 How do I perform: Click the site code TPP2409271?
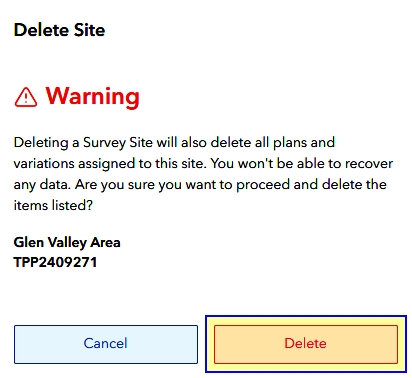(x=55, y=262)
